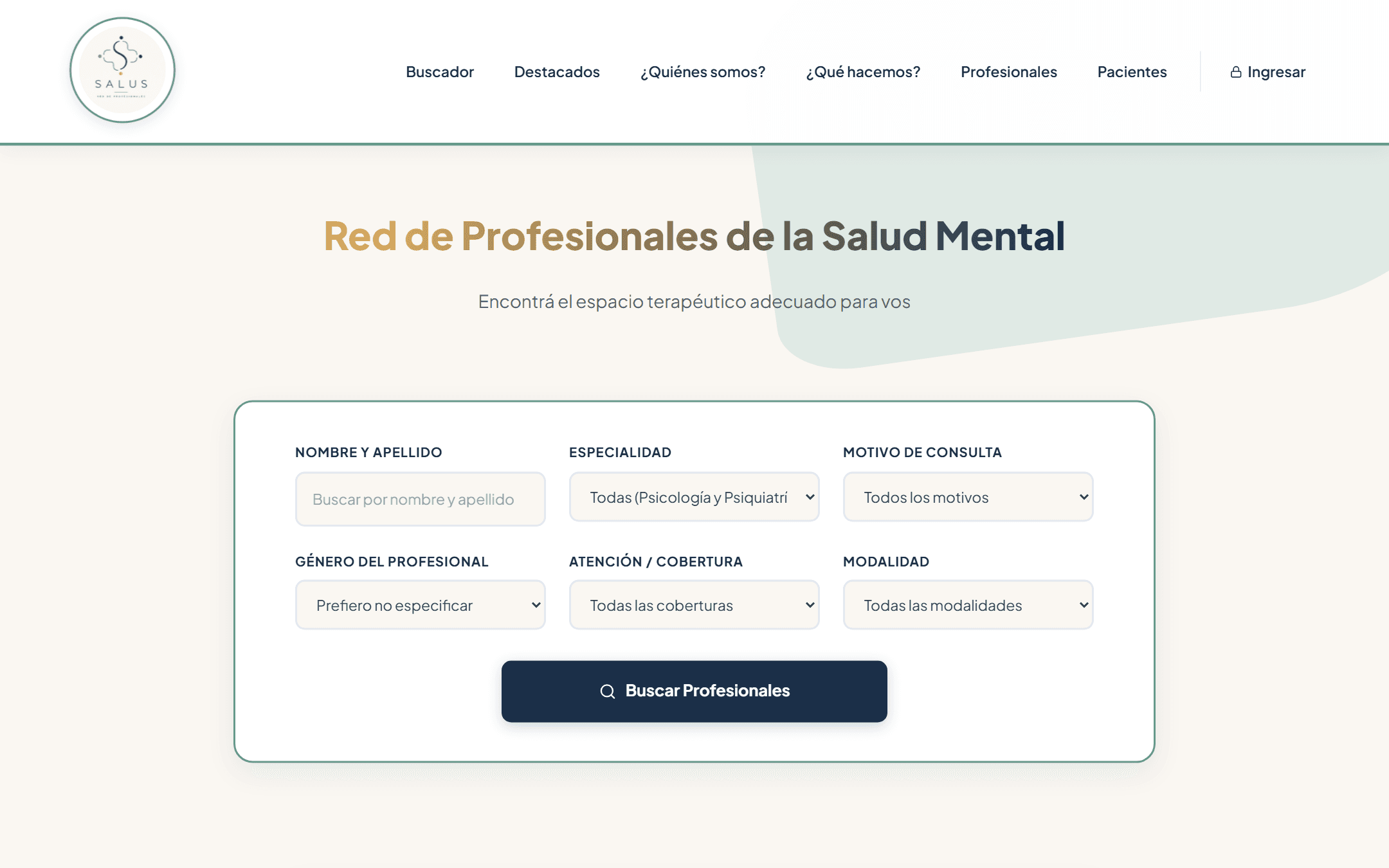This screenshot has height=868, width=1389.
Task: Open the Motivo de consulta dropdown
Action: coord(968,497)
